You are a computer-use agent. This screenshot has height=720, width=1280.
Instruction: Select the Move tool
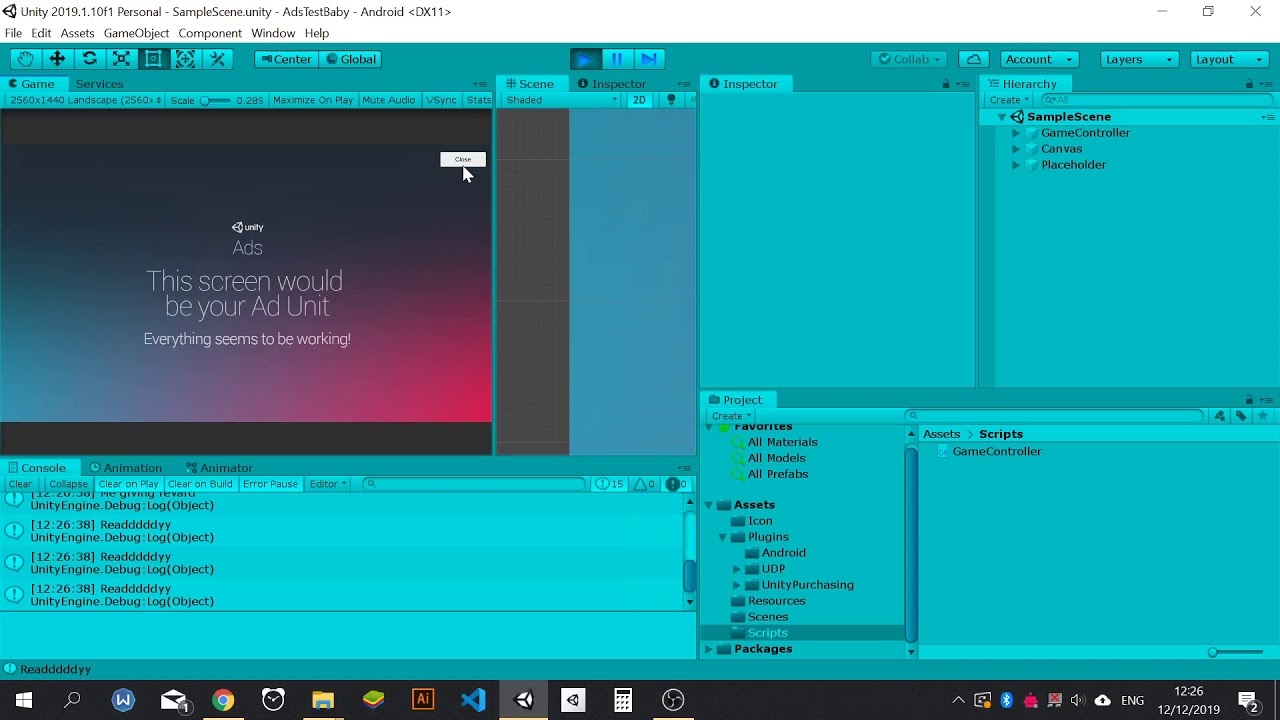point(57,59)
